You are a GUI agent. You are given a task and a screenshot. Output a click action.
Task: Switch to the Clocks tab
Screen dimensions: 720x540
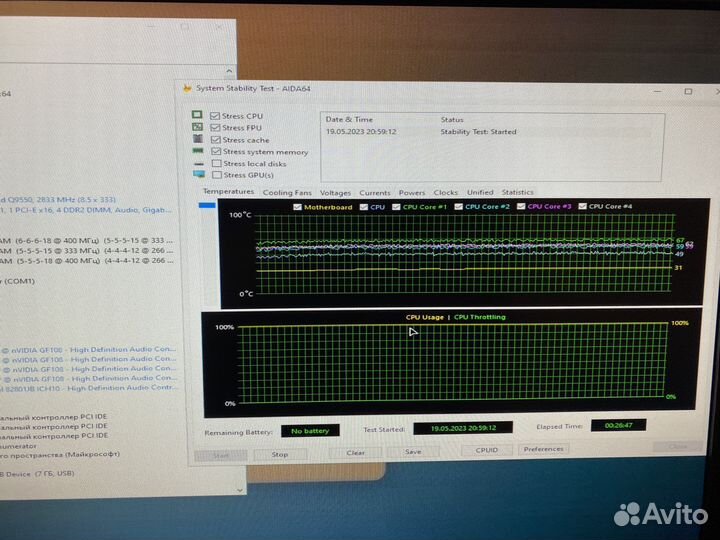pos(445,192)
